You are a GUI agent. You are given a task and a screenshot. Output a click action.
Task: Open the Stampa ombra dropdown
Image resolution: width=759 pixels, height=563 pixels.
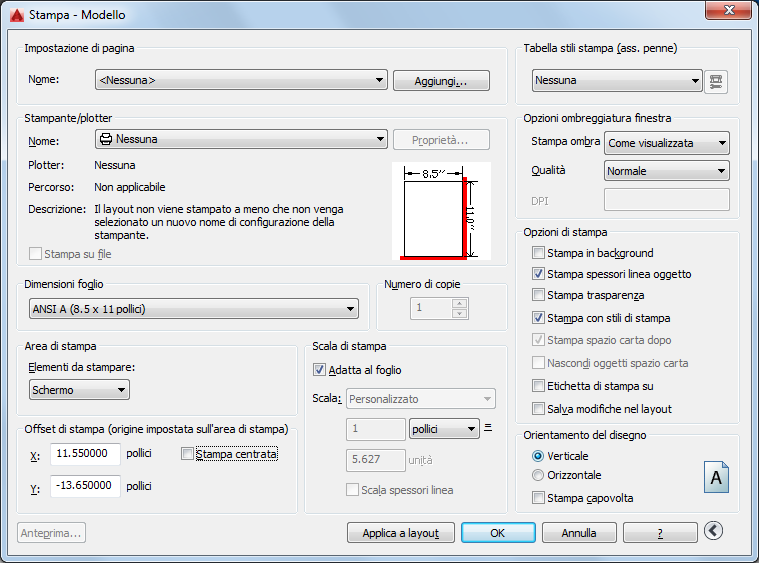coord(667,143)
